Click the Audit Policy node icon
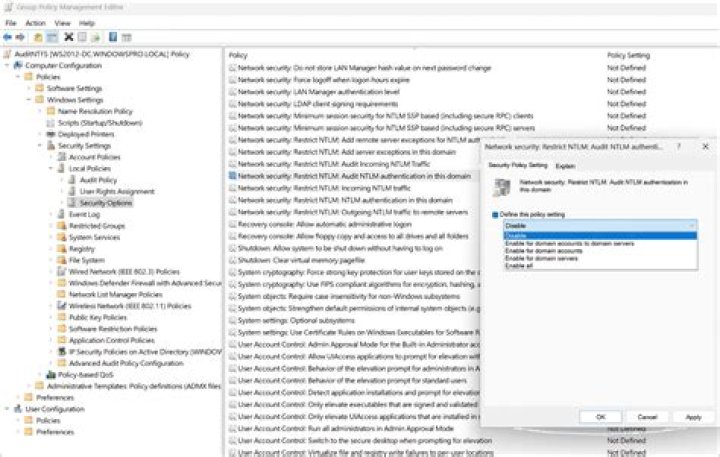Image resolution: width=720 pixels, height=457 pixels. [73, 180]
